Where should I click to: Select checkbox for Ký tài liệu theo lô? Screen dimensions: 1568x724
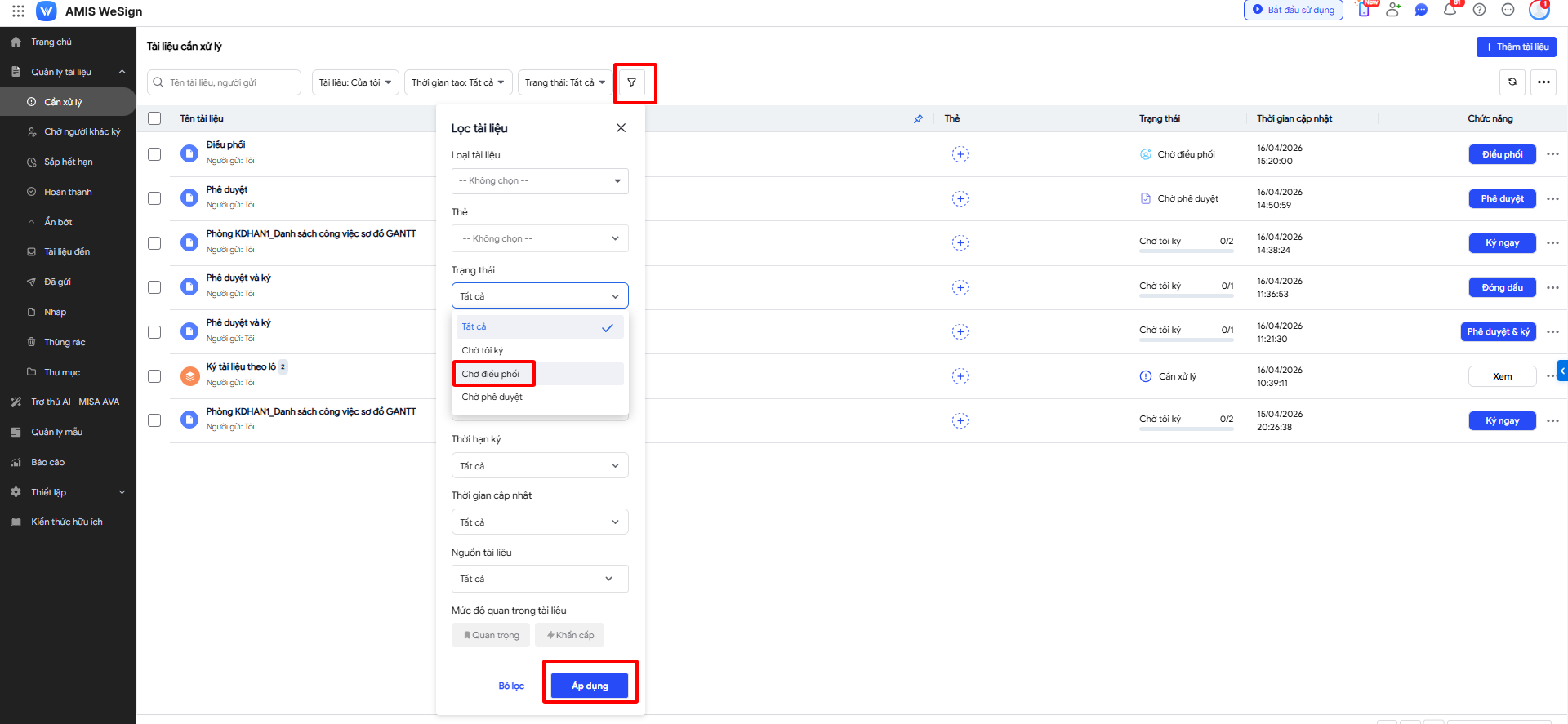(154, 376)
